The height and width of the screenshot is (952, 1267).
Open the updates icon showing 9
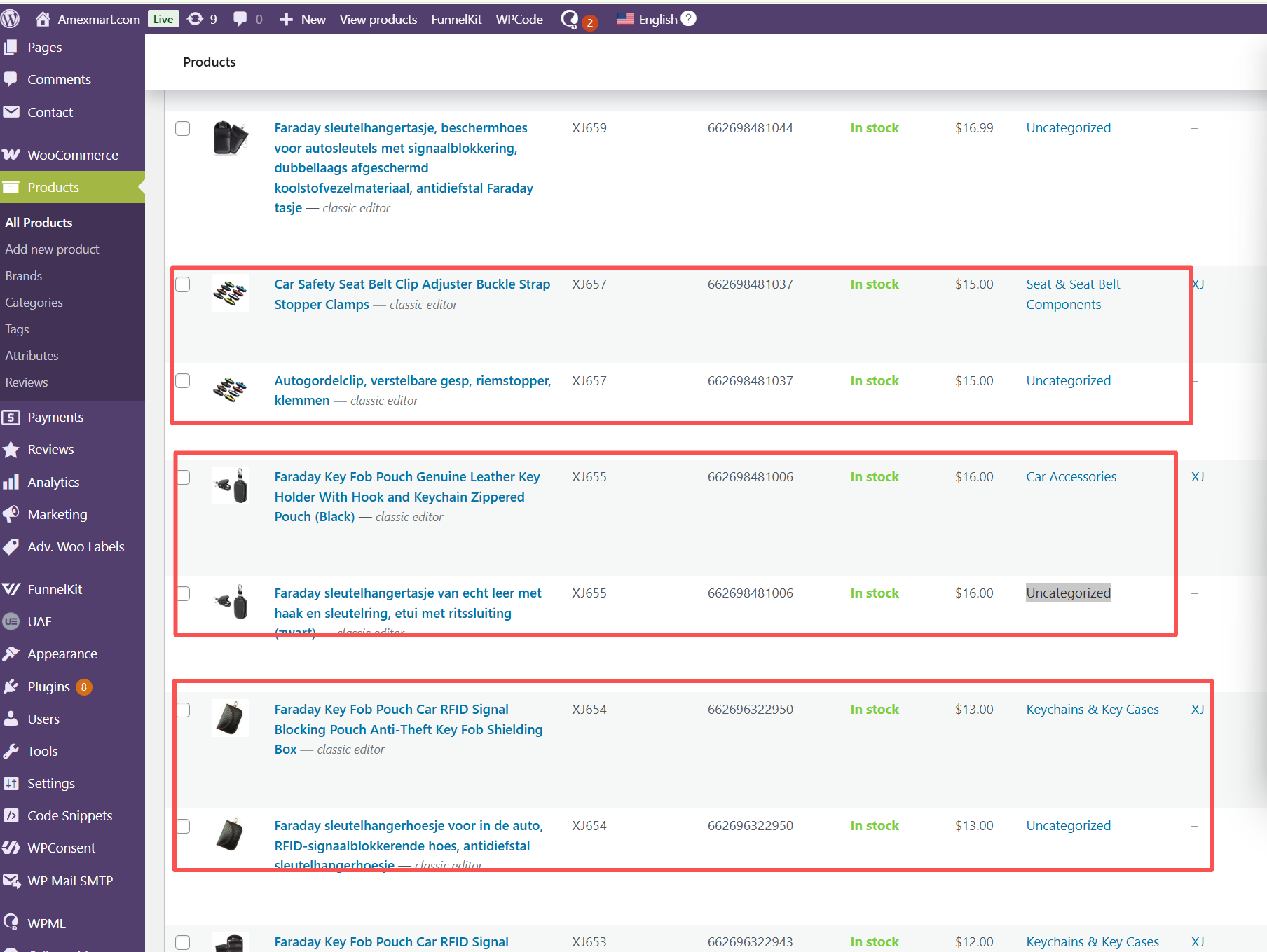pos(202,19)
